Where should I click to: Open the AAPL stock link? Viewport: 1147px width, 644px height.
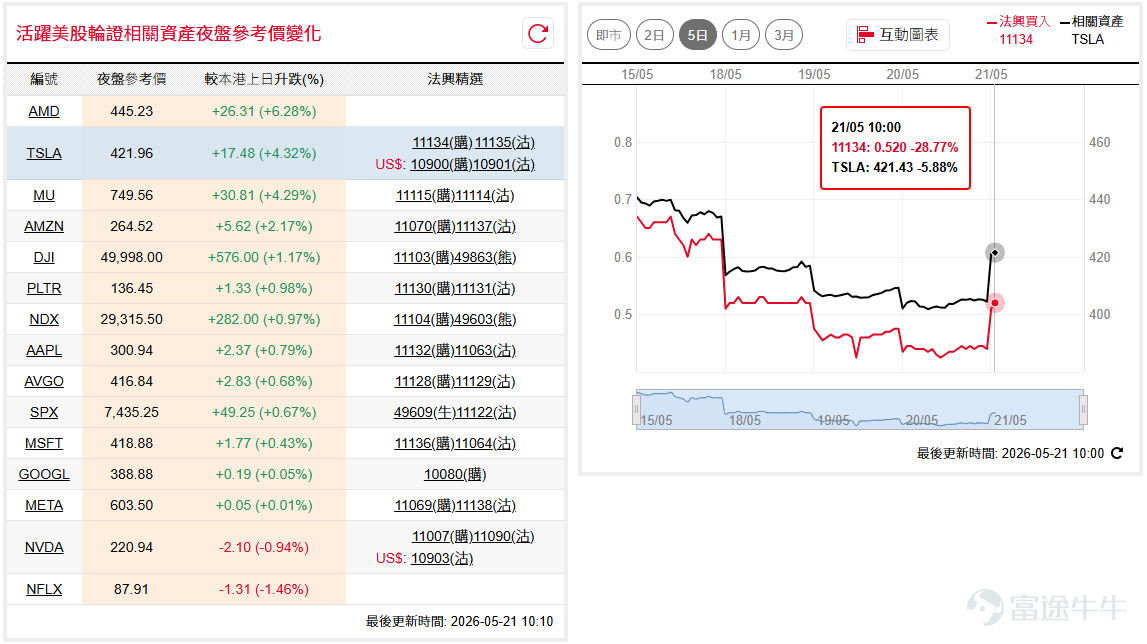(x=44, y=351)
